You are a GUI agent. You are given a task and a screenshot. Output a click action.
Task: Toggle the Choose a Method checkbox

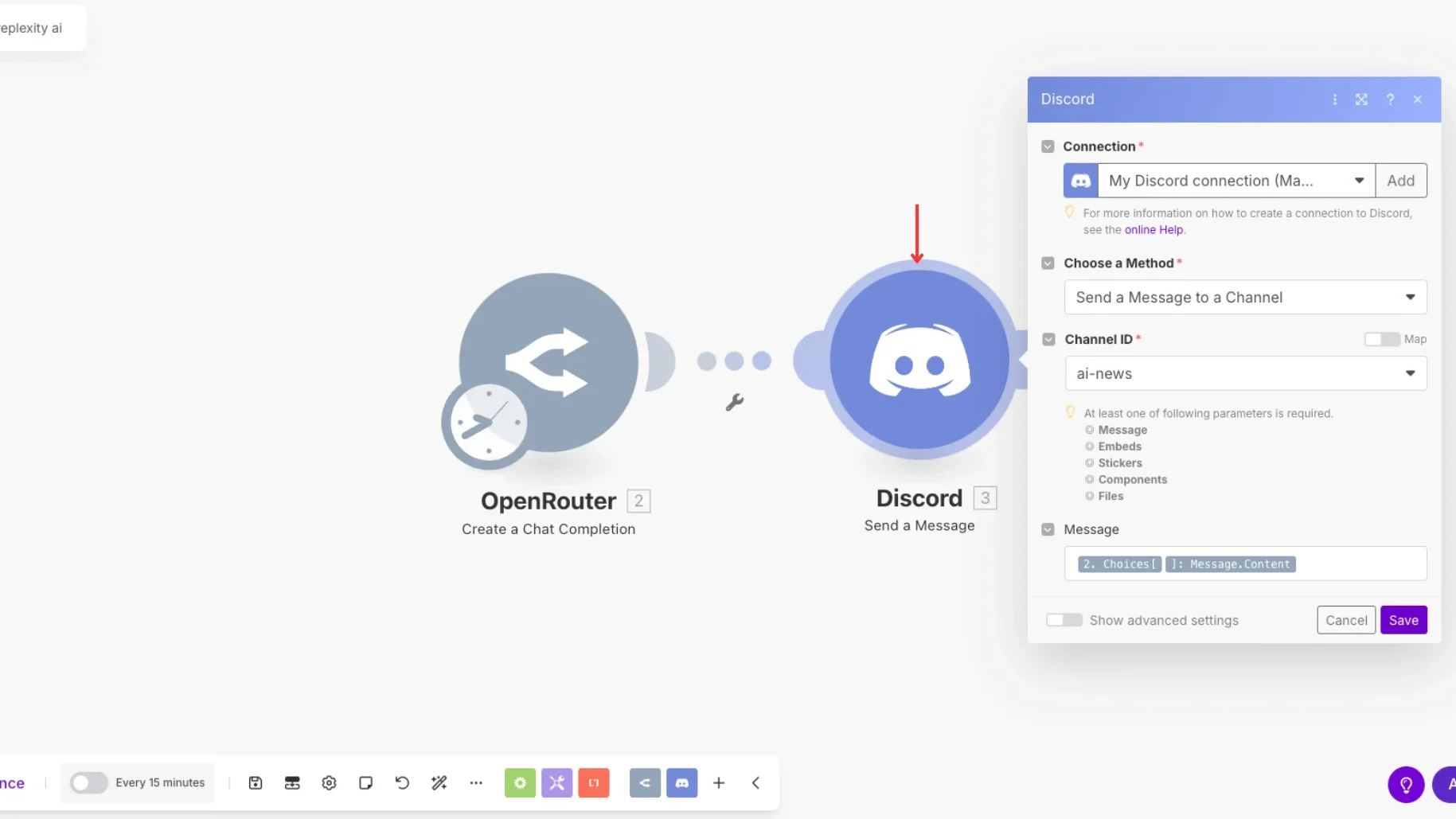[1048, 263]
